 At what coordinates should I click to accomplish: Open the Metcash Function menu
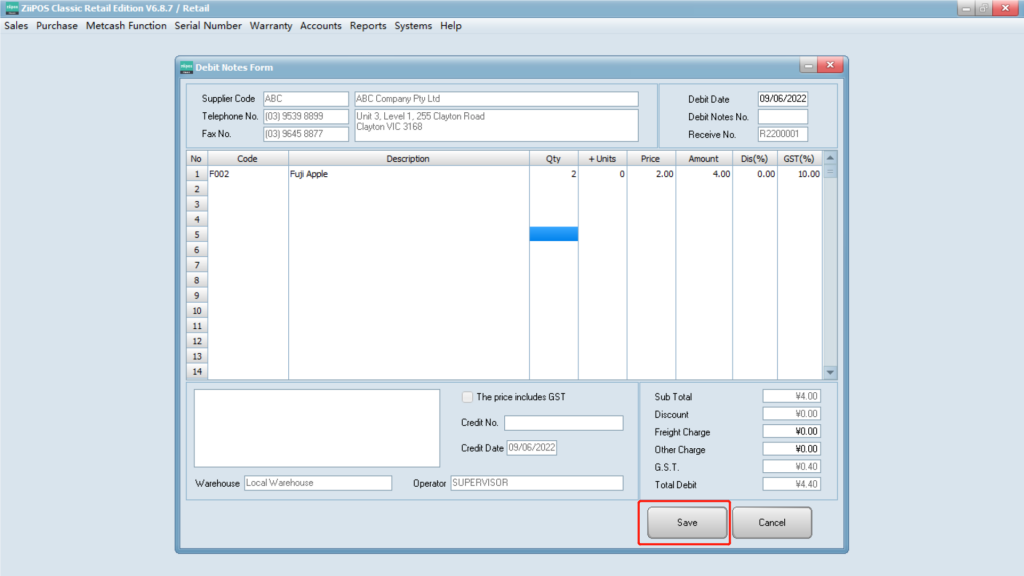[126, 26]
